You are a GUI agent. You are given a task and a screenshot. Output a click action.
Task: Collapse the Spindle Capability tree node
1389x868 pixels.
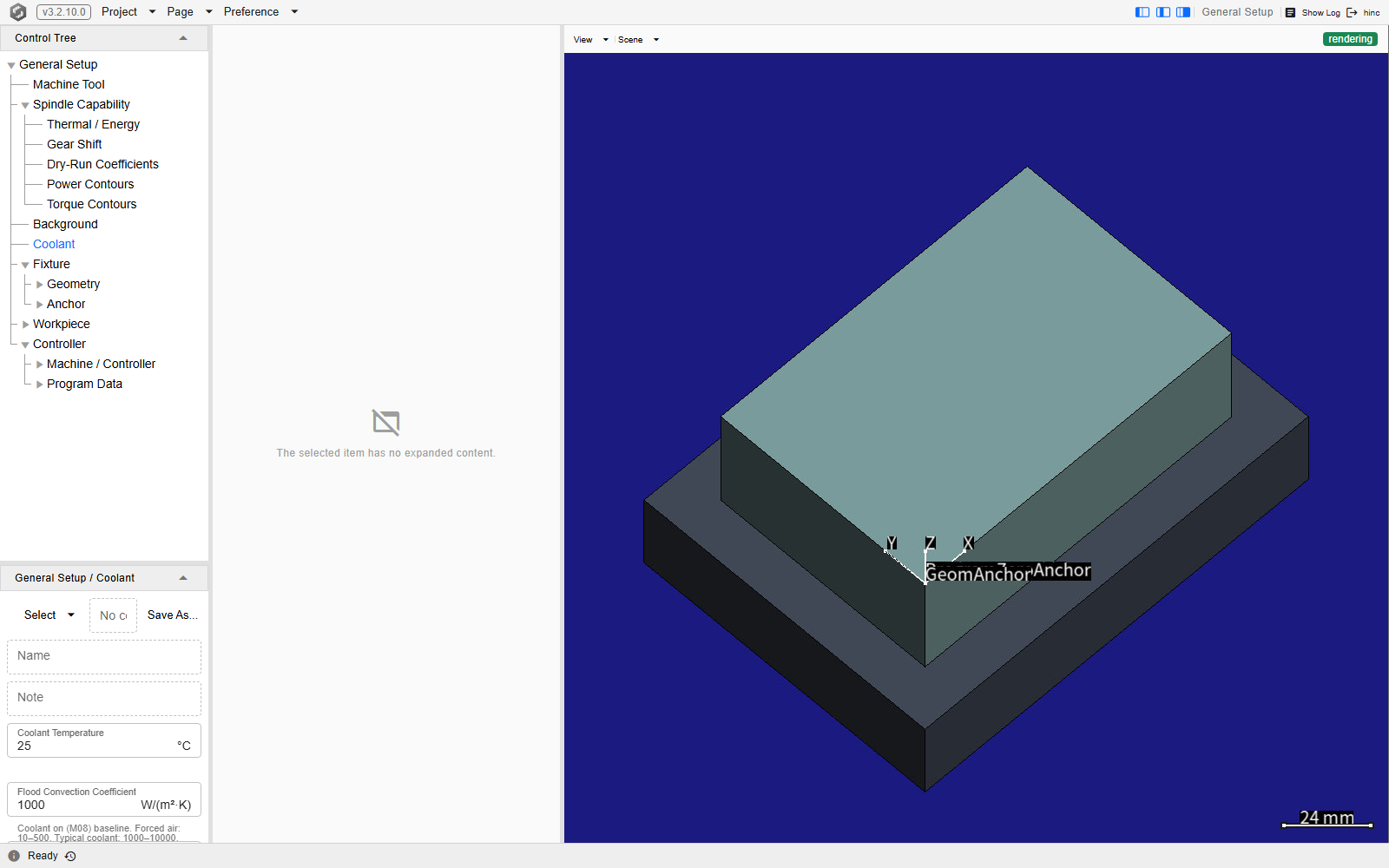pyautogui.click(x=25, y=105)
